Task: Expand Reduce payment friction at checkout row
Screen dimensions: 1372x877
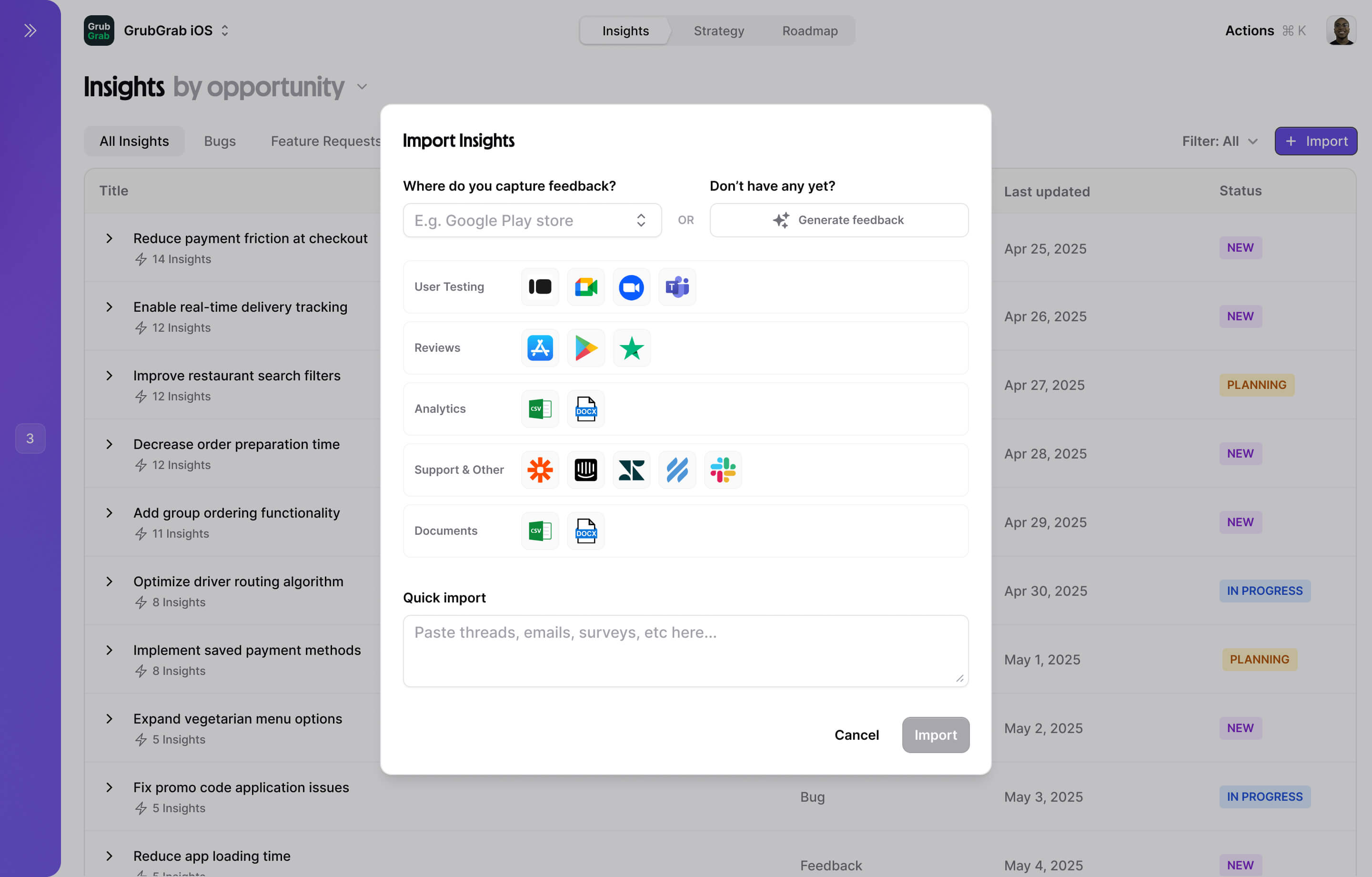Action: coord(110,238)
